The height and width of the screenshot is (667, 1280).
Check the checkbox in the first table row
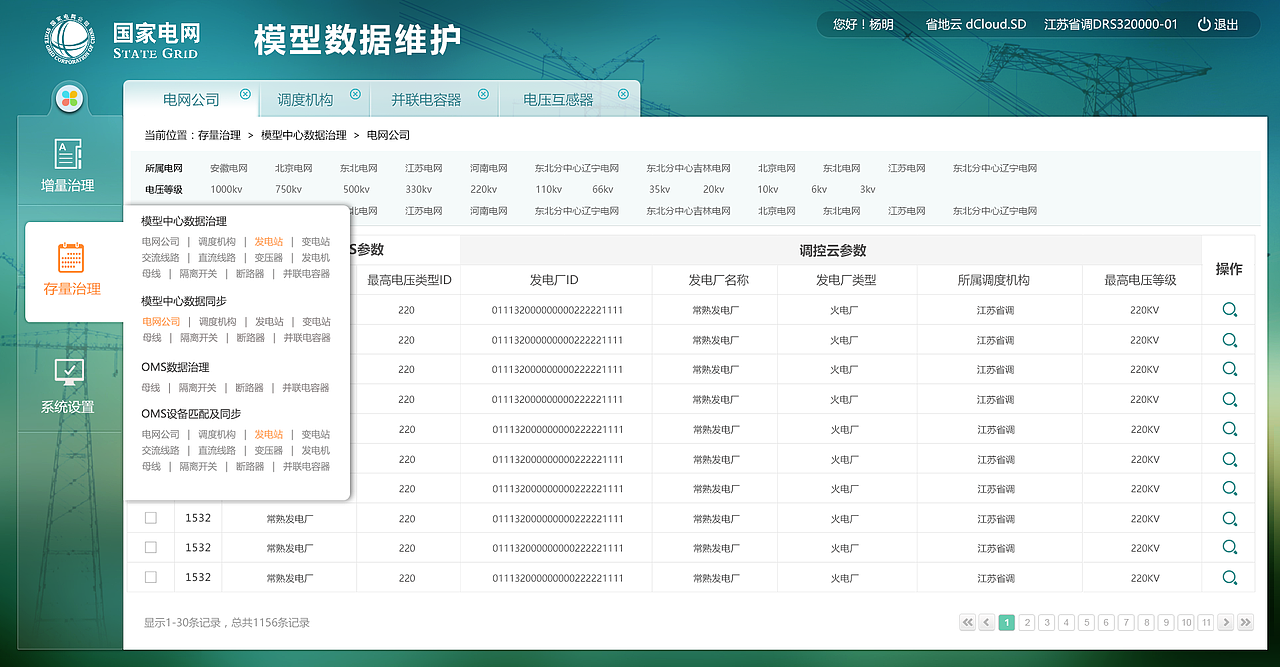point(151,310)
